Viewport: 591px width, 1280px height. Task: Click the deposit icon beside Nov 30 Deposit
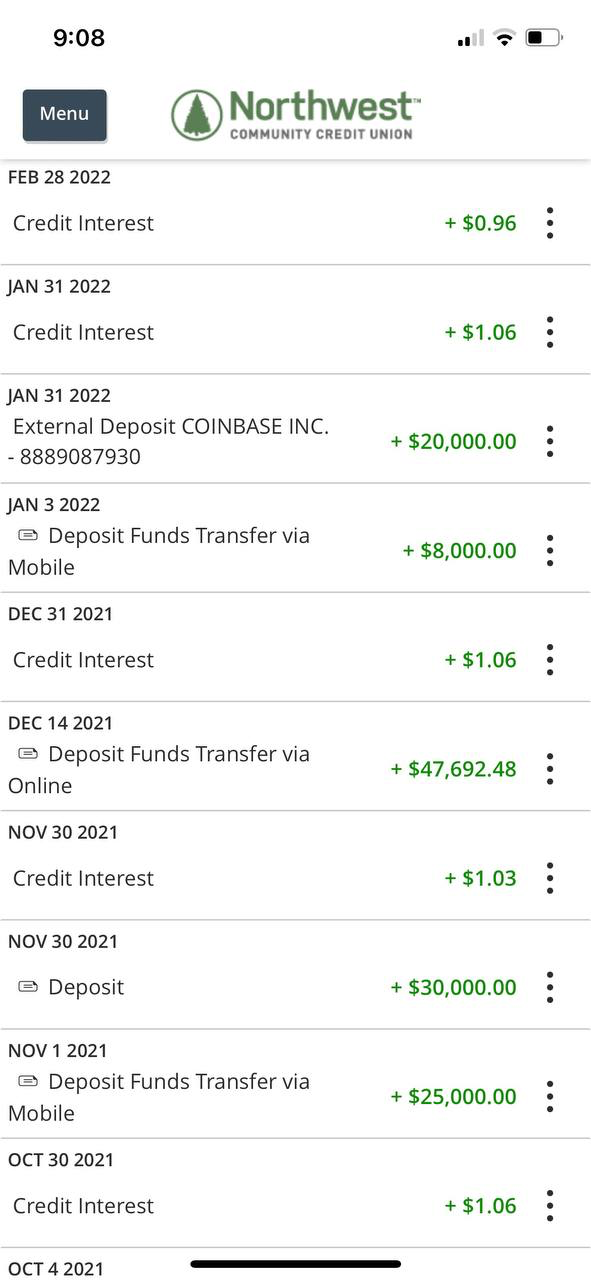(x=26, y=986)
